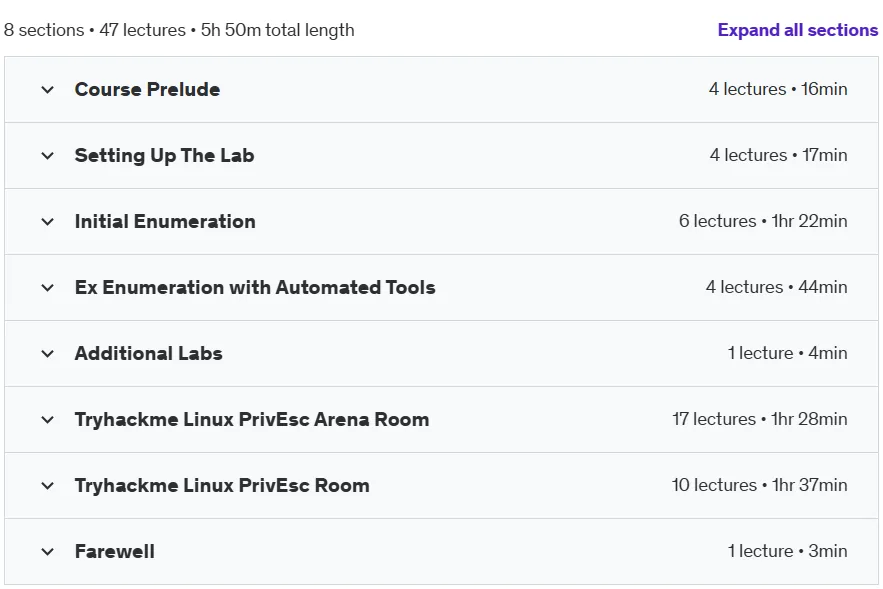Screen dimensions: 883x589
Task: Select the Initial Enumeration section title
Action: click(x=165, y=221)
